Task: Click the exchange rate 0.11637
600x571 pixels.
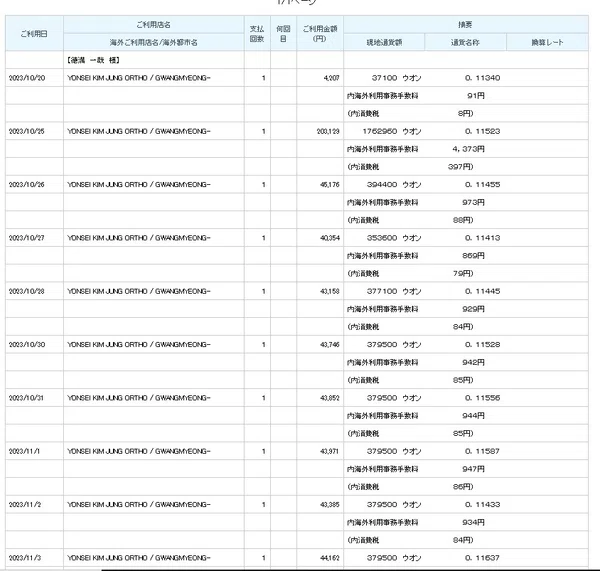Action: 483,558
